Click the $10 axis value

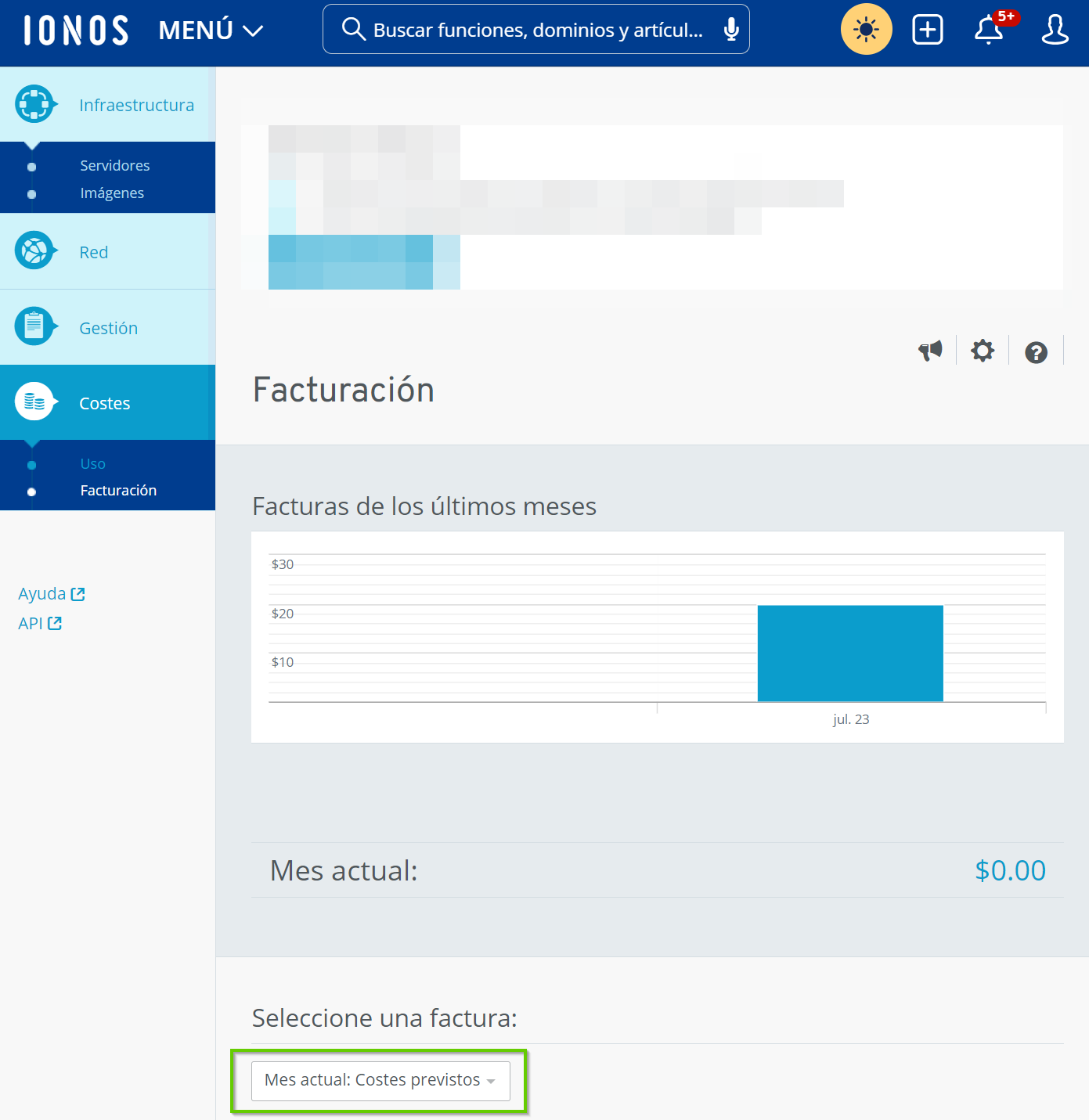283,662
